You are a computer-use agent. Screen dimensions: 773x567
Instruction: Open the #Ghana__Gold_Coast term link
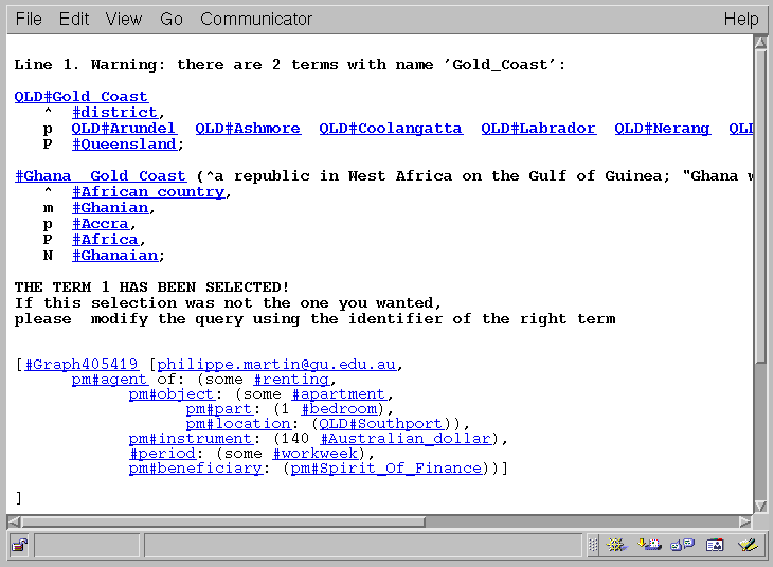(x=100, y=176)
